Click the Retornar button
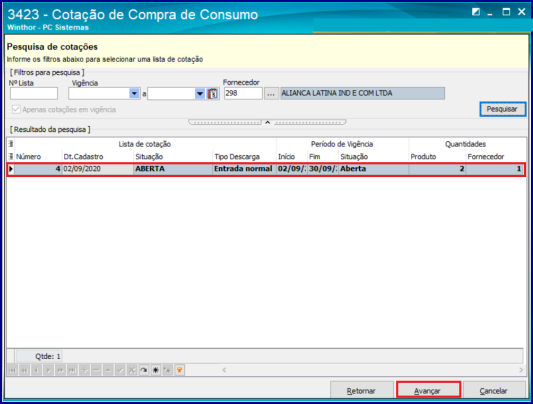 [x=361, y=391]
